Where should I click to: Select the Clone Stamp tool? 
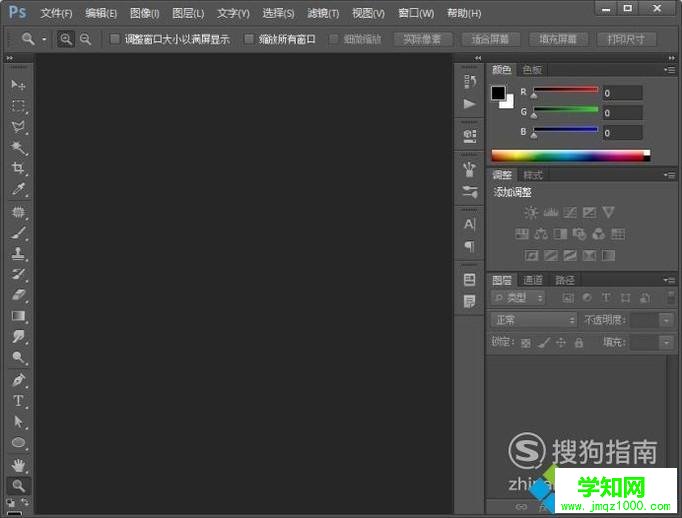[x=18, y=254]
